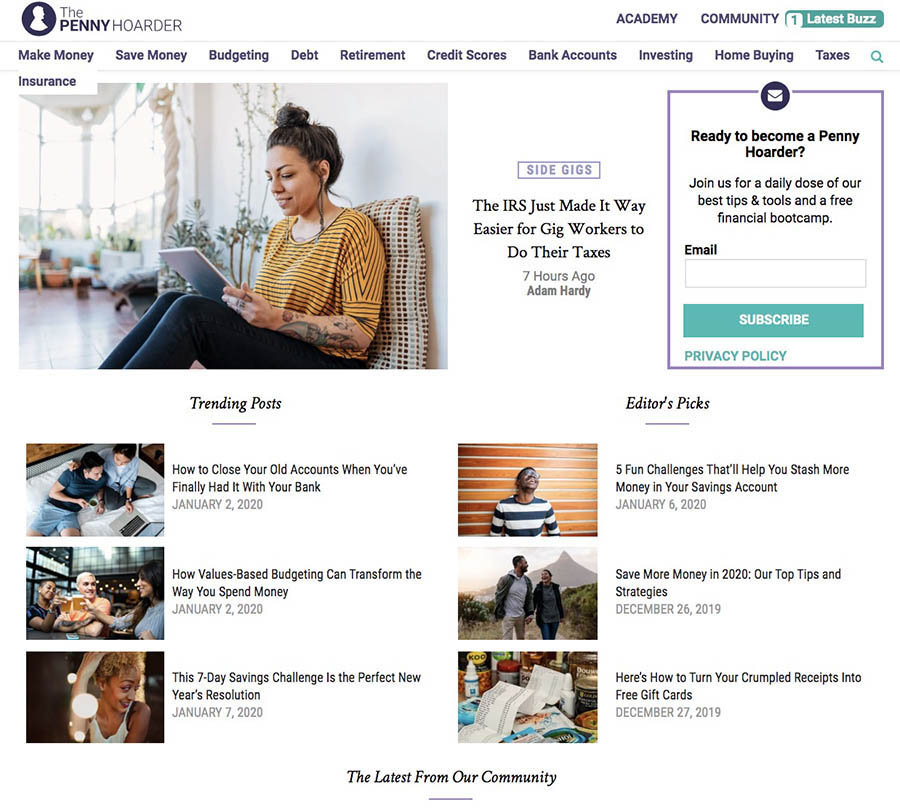Viewport: 900px width, 810px height.
Task: Open the search magnifier icon
Action: [876, 56]
